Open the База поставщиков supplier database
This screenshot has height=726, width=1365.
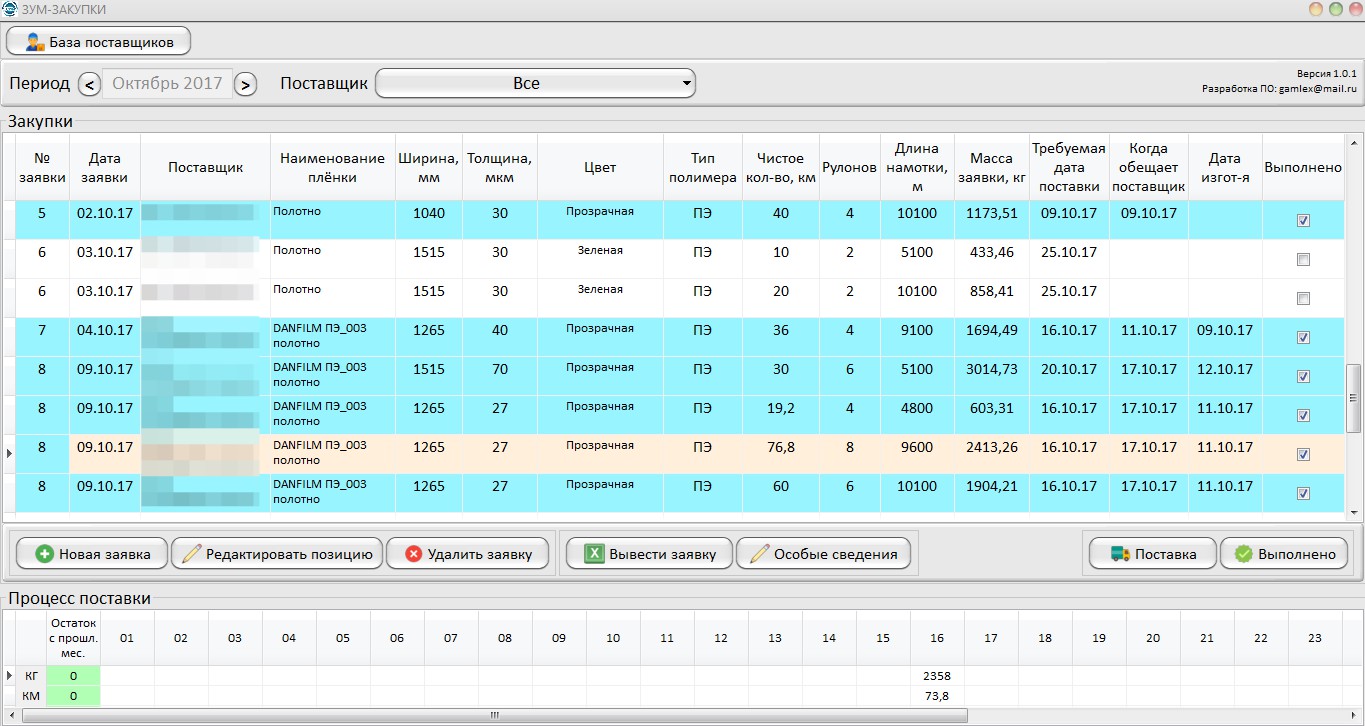tap(98, 42)
